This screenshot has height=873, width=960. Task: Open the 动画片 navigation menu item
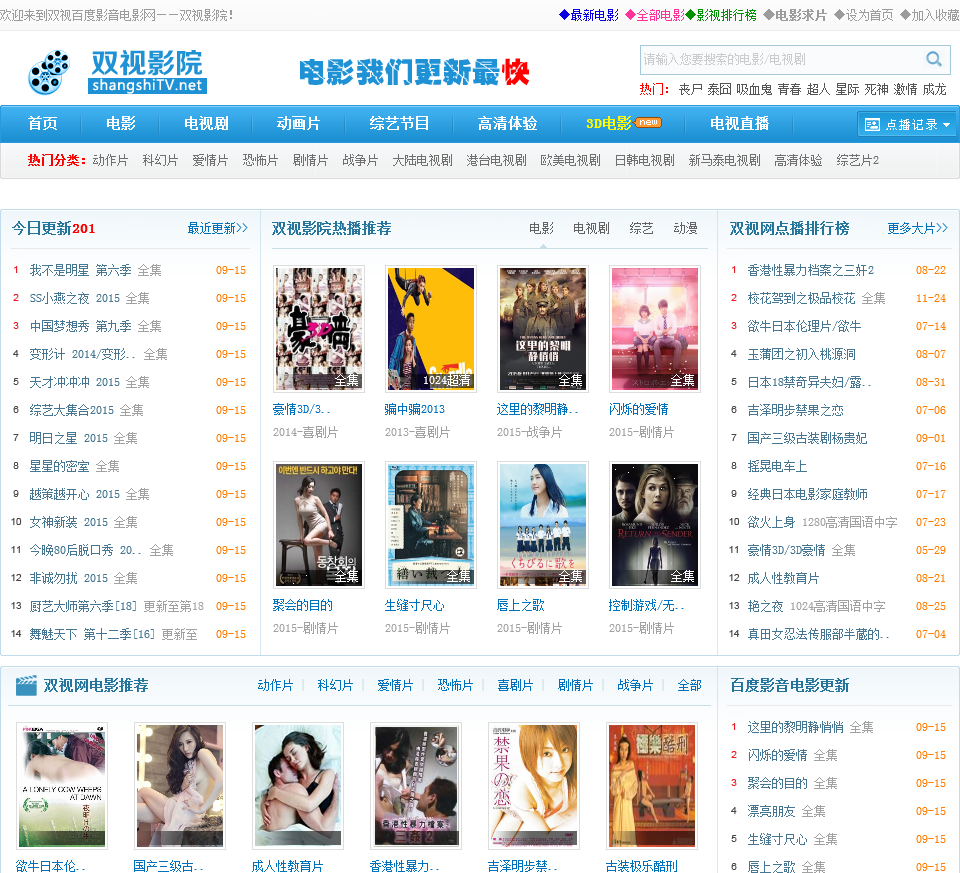[298, 124]
